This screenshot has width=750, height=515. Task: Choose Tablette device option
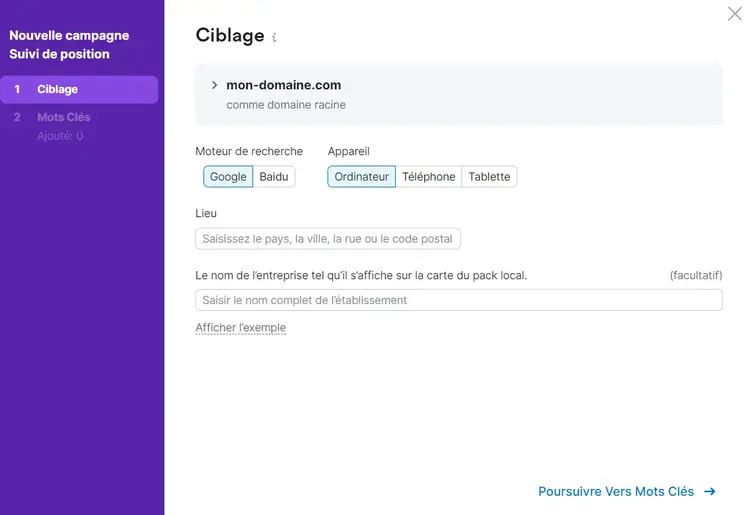pos(489,176)
